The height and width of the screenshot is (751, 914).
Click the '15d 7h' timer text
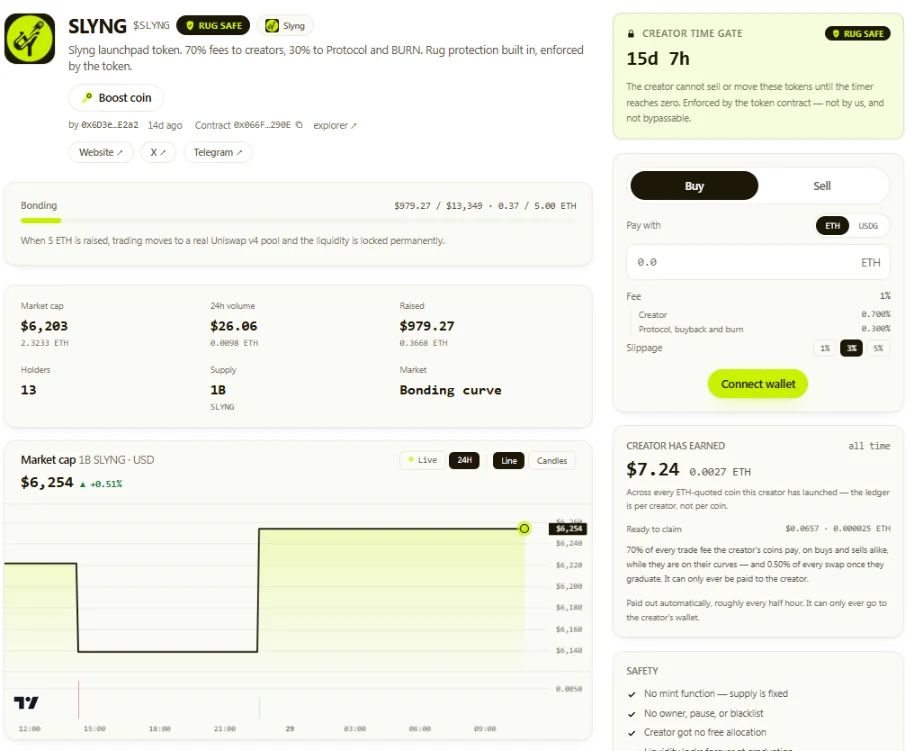[x=658, y=59]
